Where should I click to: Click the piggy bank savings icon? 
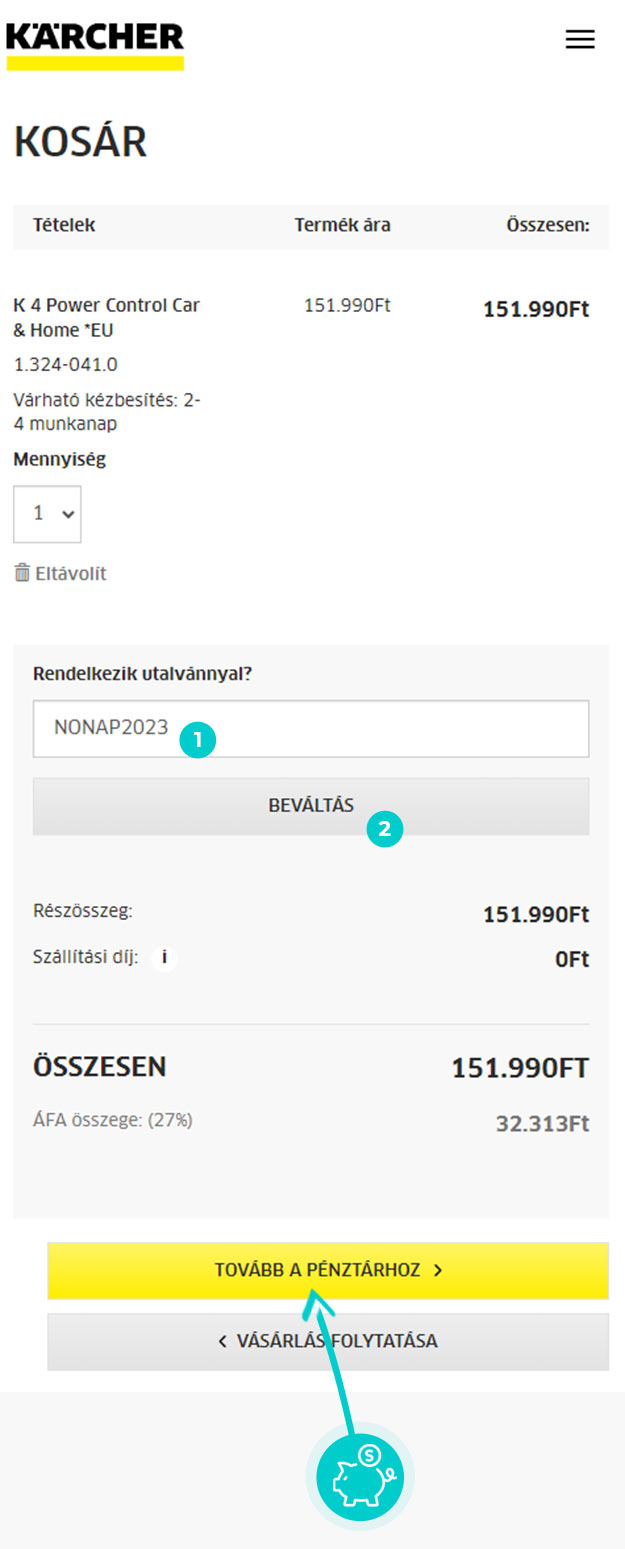(x=360, y=1475)
